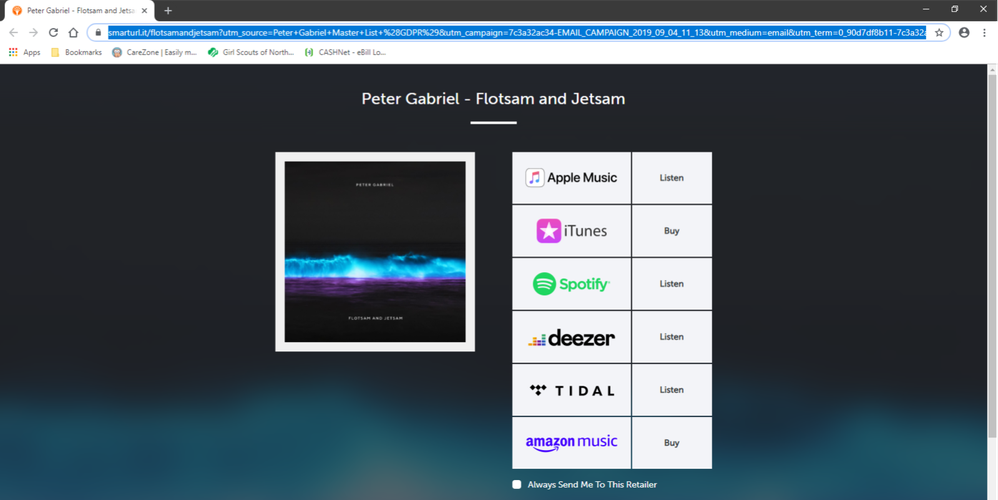998x500 pixels.
Task: Click the Tidal logo
Action: click(x=571, y=390)
